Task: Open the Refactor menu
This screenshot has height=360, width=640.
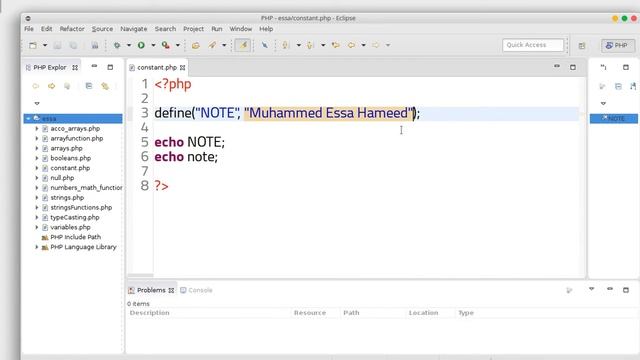Action: (72, 29)
